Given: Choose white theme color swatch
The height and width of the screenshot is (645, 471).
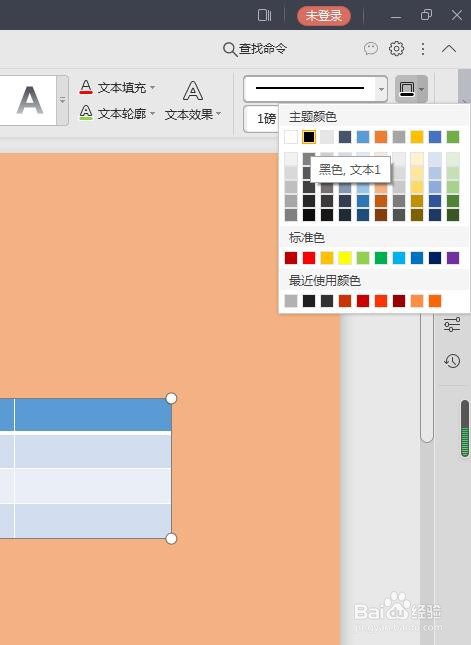Looking at the screenshot, I should (x=291, y=137).
